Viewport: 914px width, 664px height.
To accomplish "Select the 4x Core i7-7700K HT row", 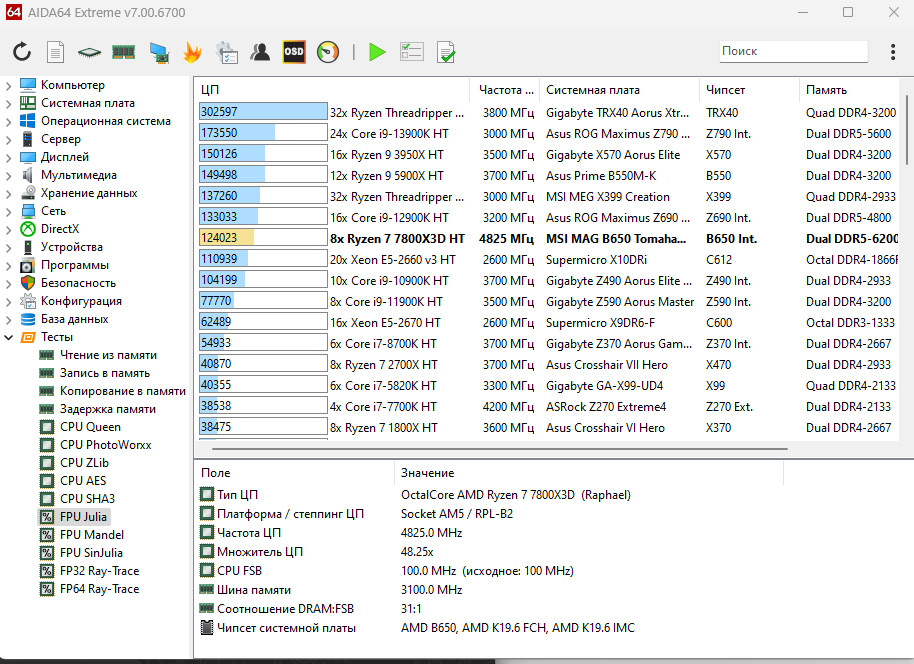I will (x=383, y=406).
